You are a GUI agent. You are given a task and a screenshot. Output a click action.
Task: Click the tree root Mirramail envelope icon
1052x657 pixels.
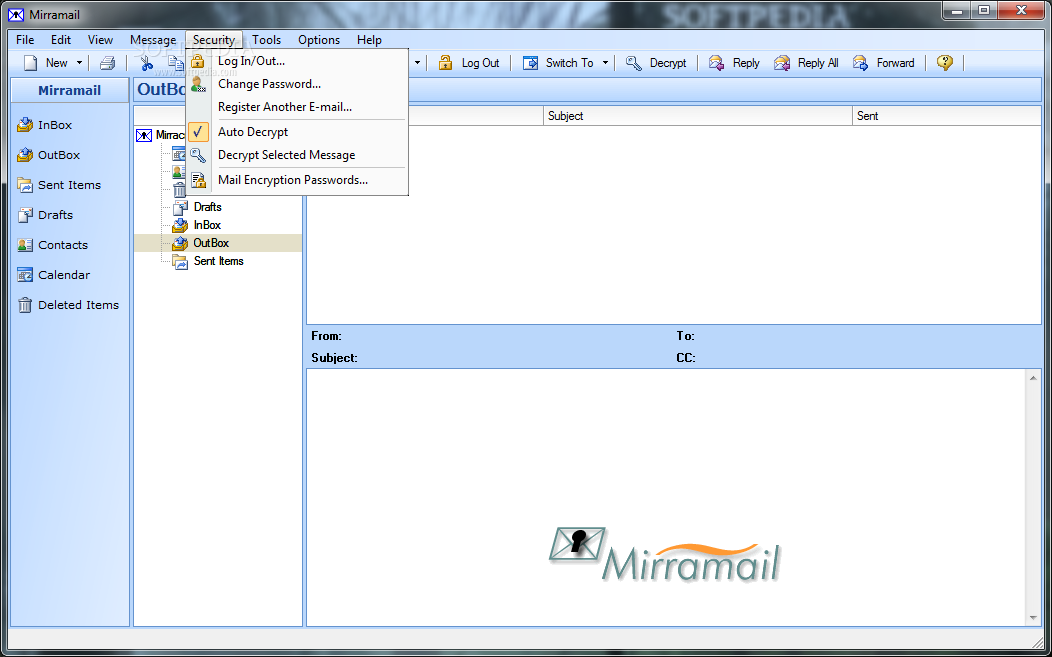[x=144, y=136]
